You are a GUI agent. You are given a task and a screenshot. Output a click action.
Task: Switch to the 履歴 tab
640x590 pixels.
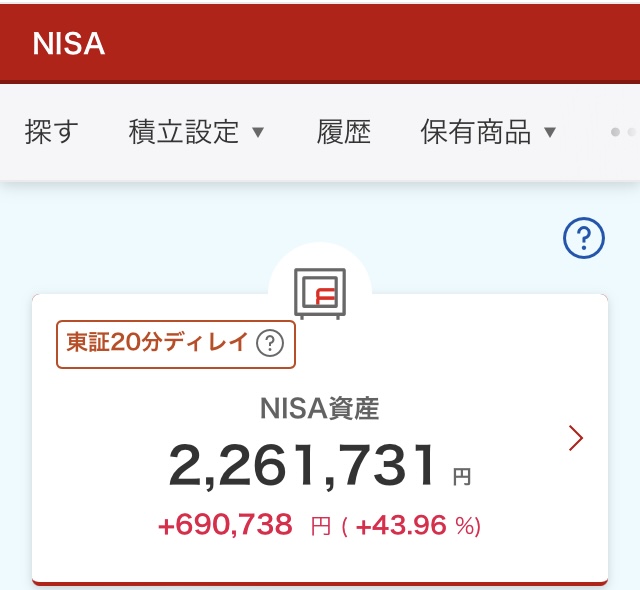(x=344, y=132)
